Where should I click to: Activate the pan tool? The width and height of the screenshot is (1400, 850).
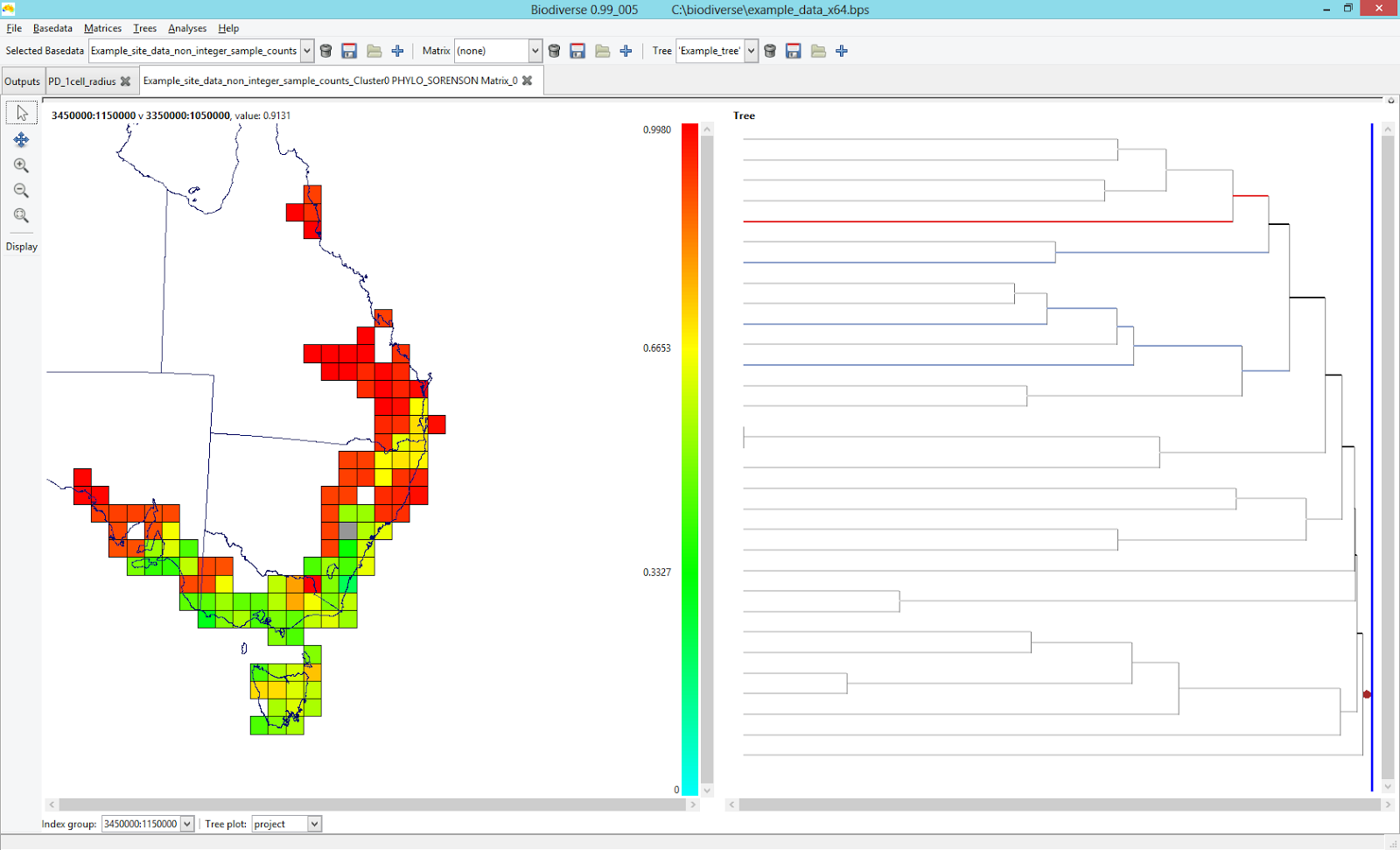click(x=21, y=139)
